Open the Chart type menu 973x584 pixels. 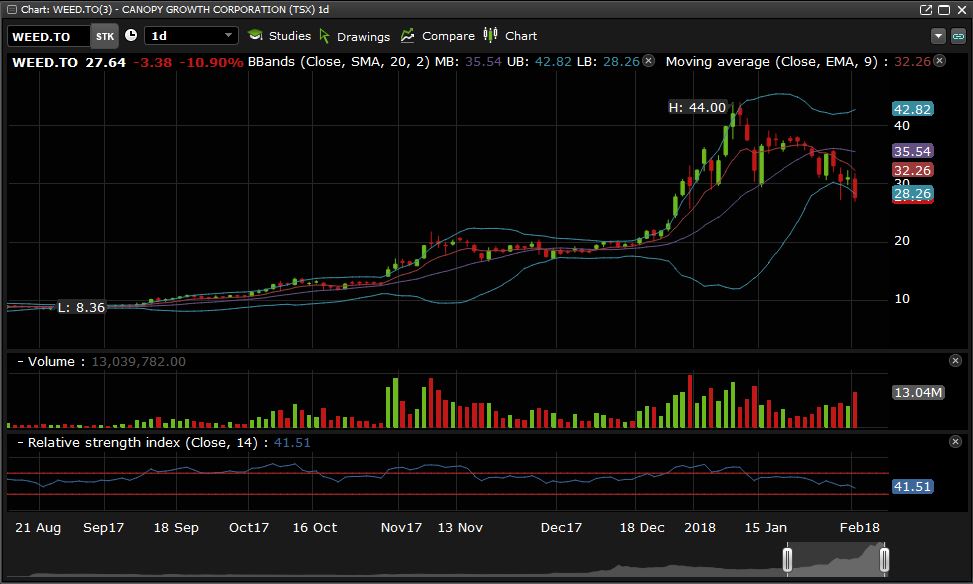pyautogui.click(x=510, y=36)
